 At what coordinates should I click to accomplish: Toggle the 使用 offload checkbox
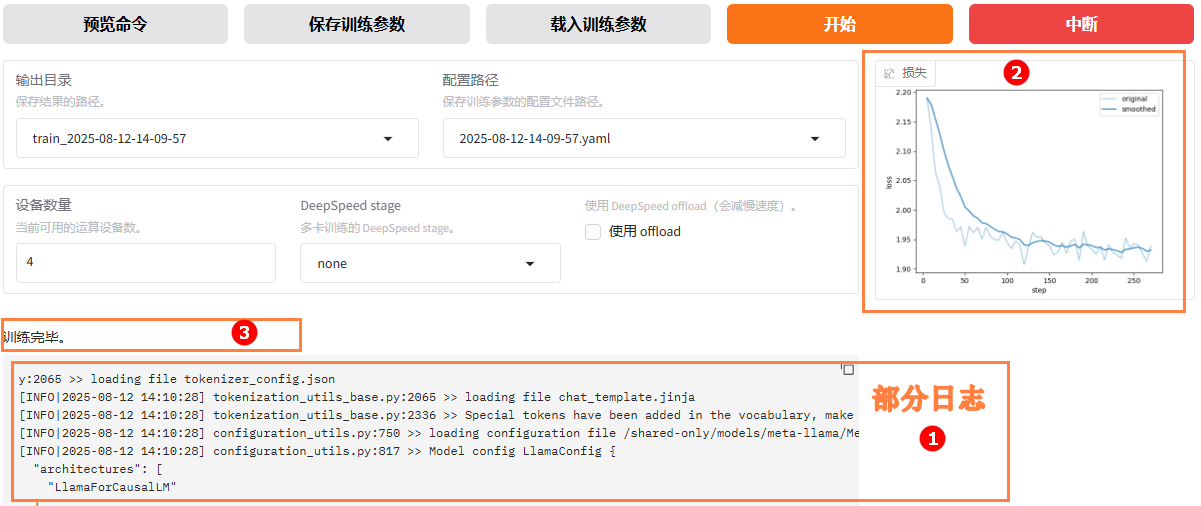point(593,232)
